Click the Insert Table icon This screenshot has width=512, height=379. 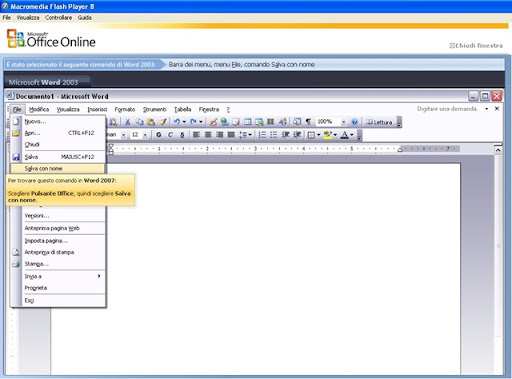(x=247, y=122)
